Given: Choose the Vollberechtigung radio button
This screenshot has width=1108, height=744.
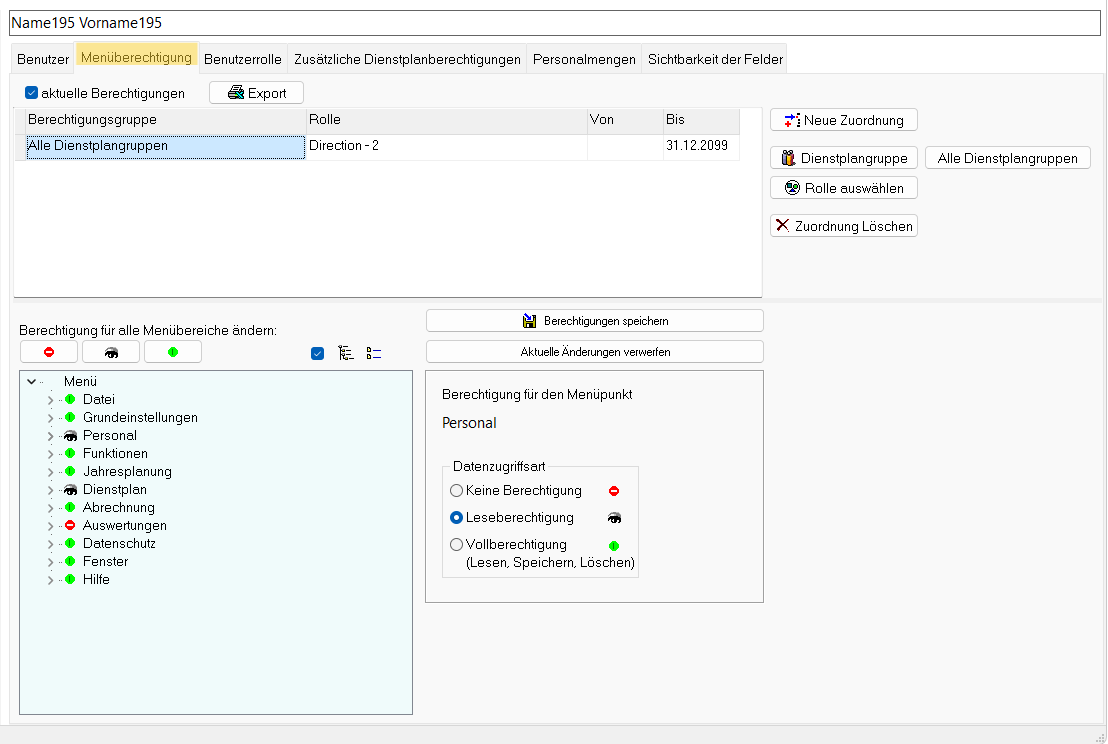Looking at the screenshot, I should coord(456,545).
